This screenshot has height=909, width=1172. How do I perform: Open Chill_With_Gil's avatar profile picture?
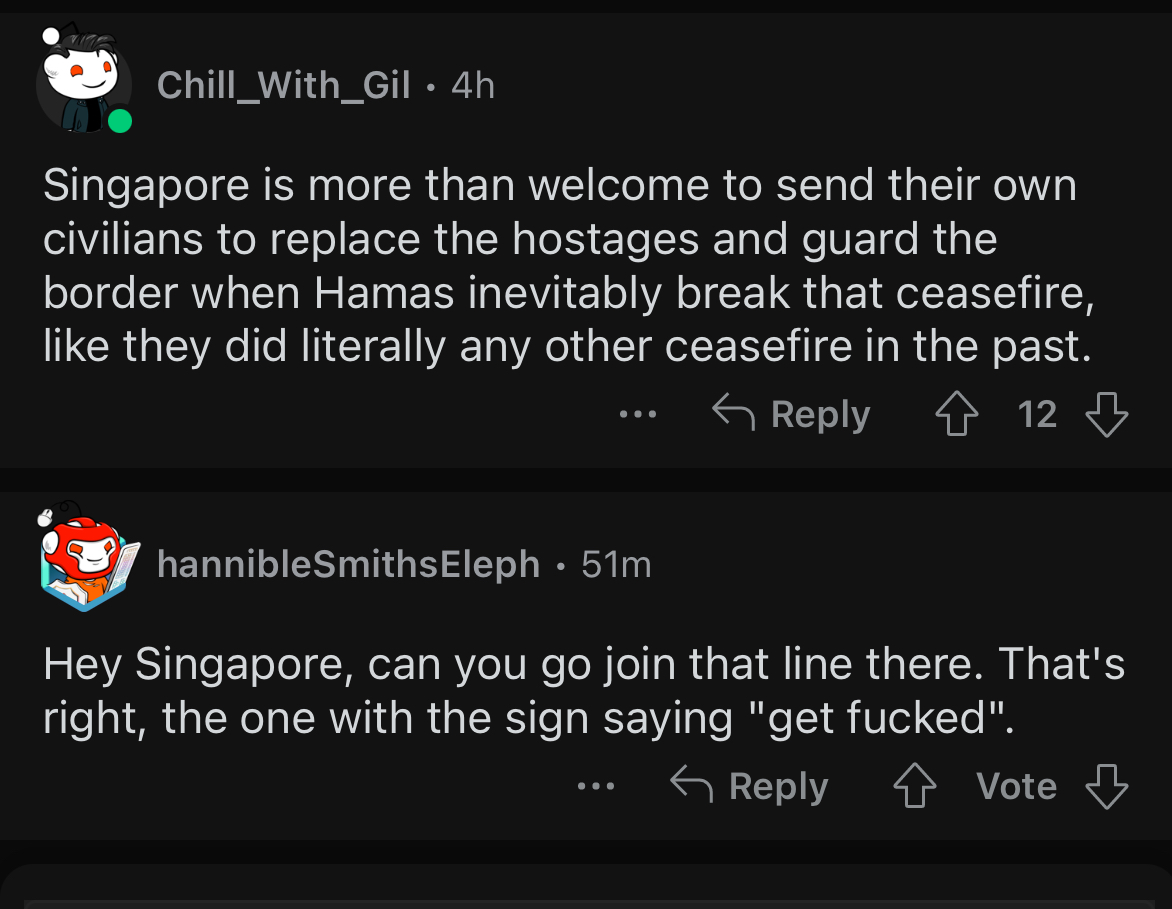(84, 84)
